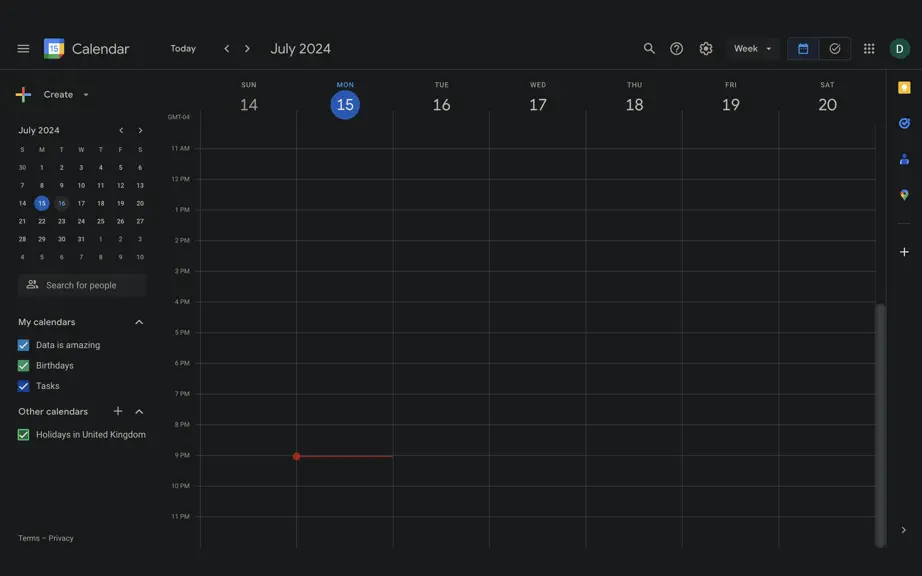Viewport: 922px width, 576px height.
Task: Click Search for people field
Action: [82, 285]
